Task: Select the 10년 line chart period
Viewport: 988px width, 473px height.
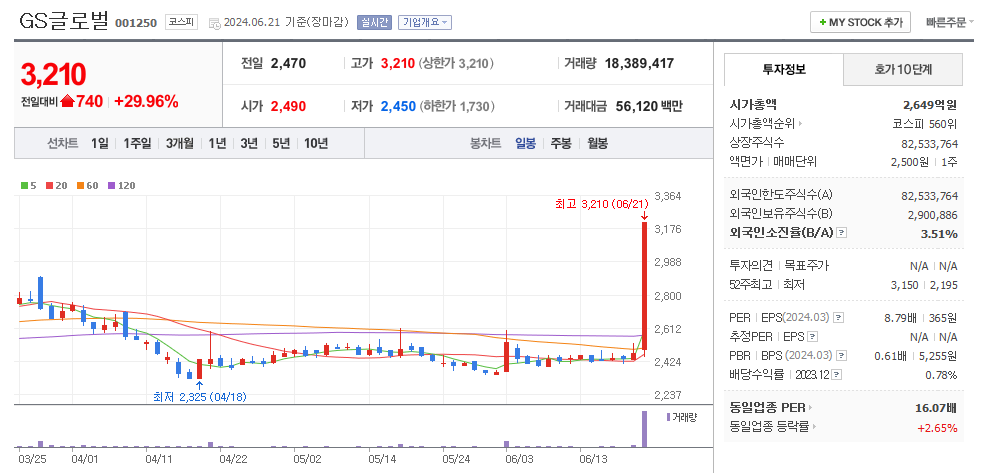Action: pos(316,144)
